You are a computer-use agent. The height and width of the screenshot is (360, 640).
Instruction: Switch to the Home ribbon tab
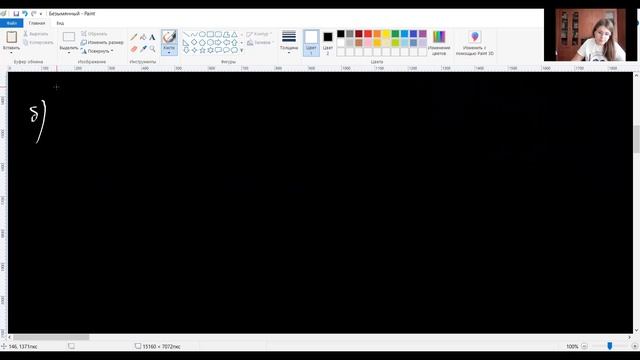pyautogui.click(x=37, y=23)
